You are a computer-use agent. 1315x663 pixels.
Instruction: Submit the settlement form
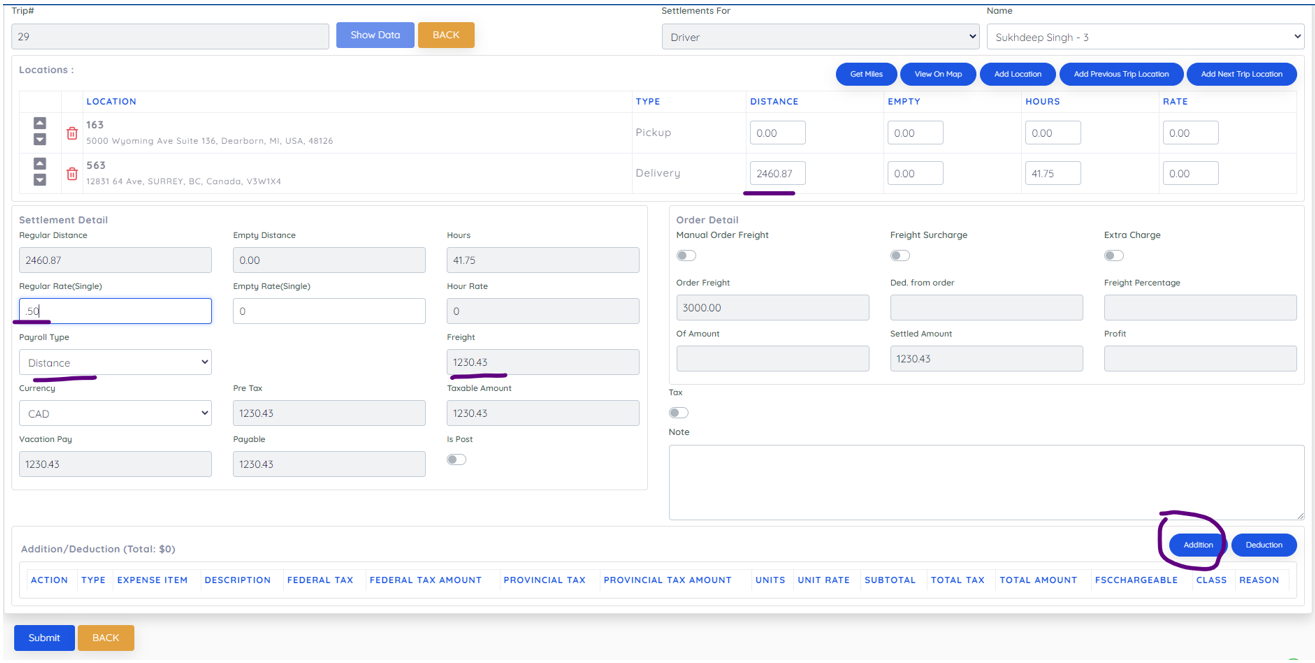44,638
